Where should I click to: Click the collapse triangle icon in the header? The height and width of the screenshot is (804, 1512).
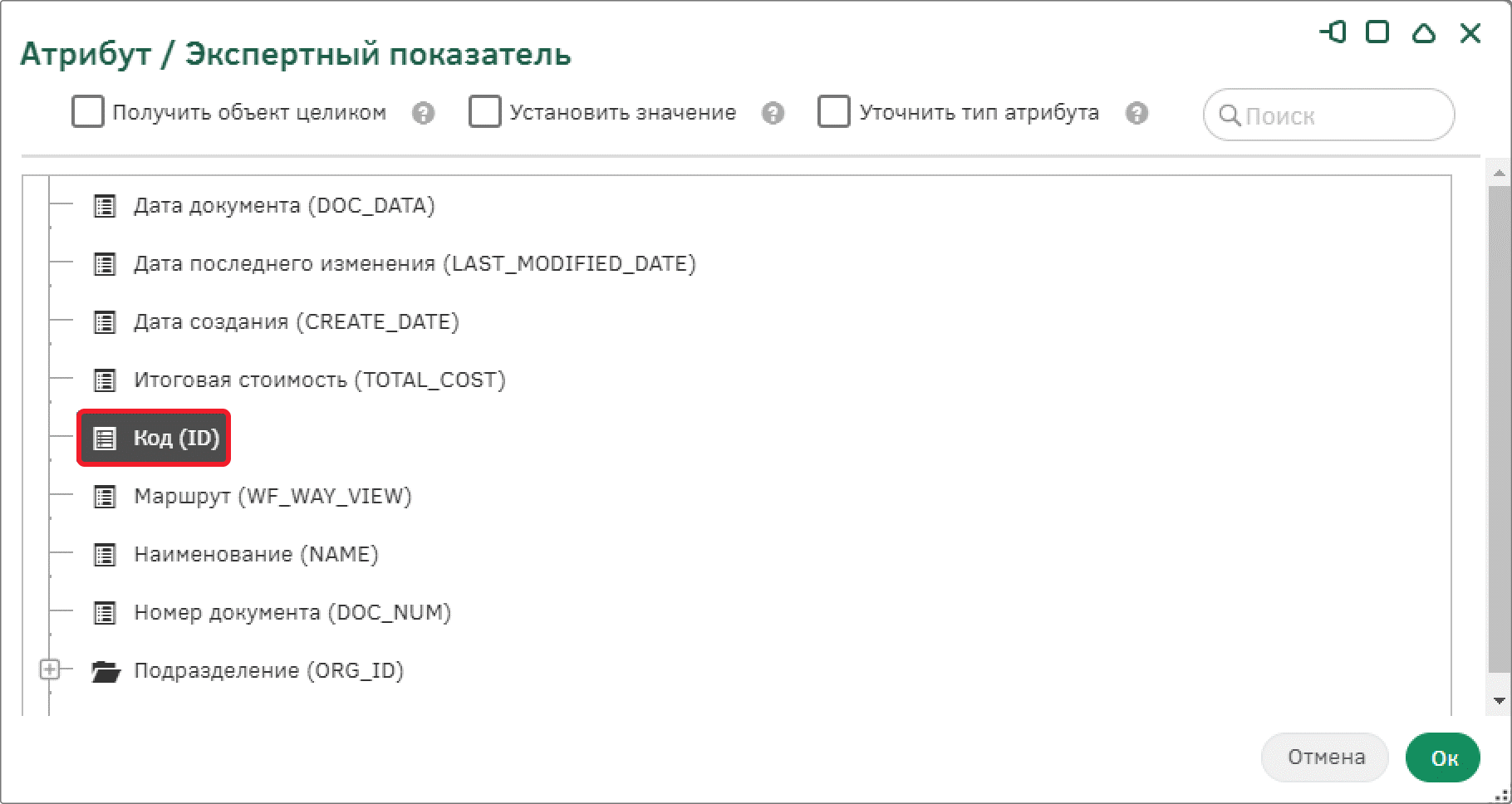(1424, 32)
